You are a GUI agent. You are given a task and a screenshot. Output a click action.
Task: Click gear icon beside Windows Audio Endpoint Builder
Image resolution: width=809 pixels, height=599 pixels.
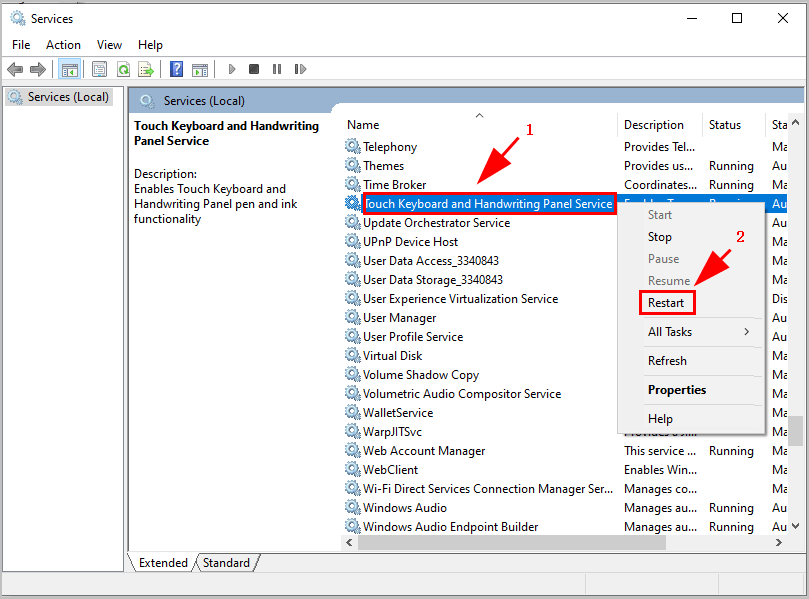pos(353,527)
